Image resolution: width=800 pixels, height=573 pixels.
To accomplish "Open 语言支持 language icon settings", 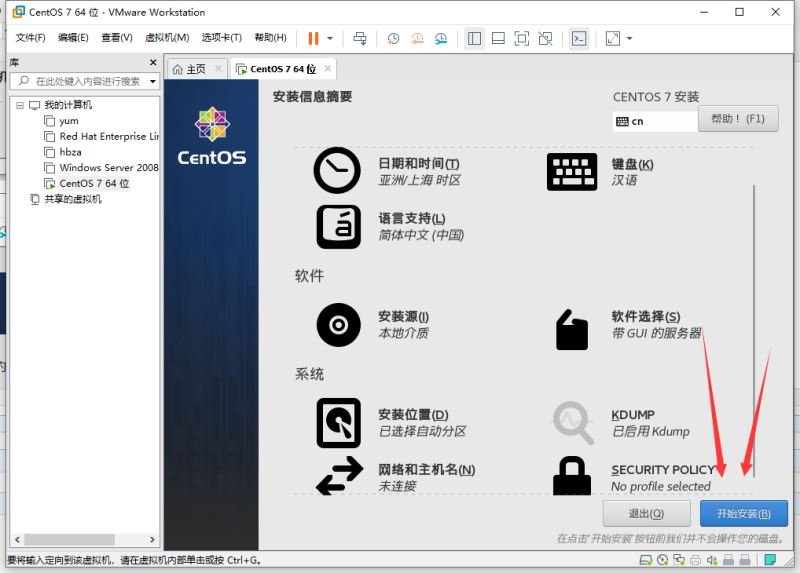I will (338, 227).
